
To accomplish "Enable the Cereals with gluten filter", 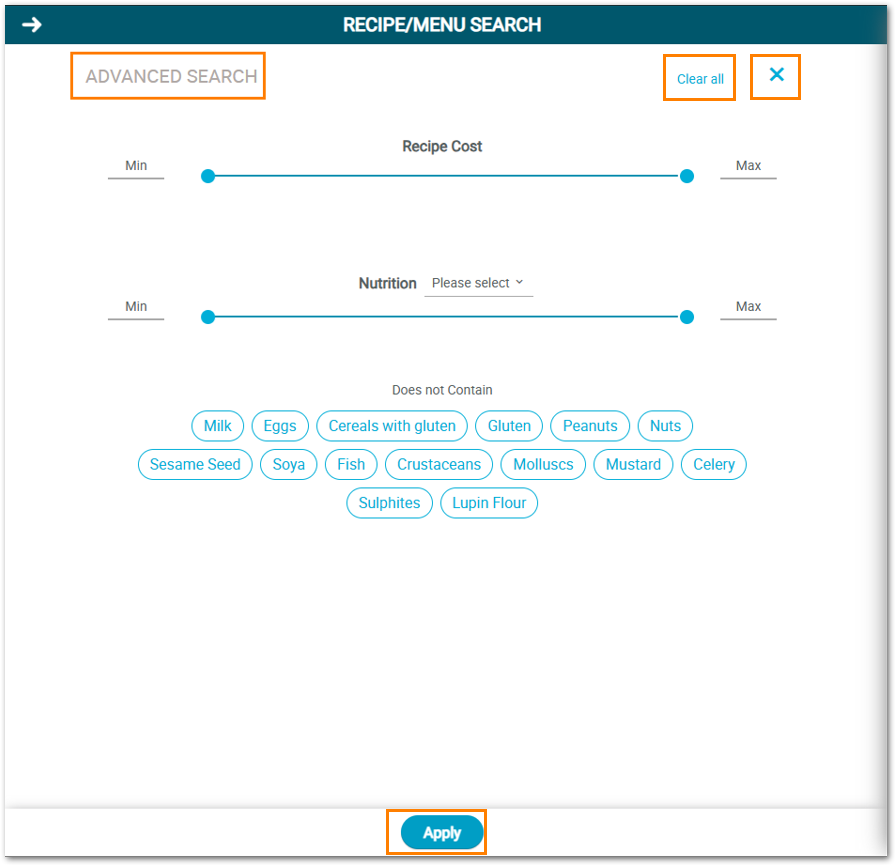I will tap(392, 426).
